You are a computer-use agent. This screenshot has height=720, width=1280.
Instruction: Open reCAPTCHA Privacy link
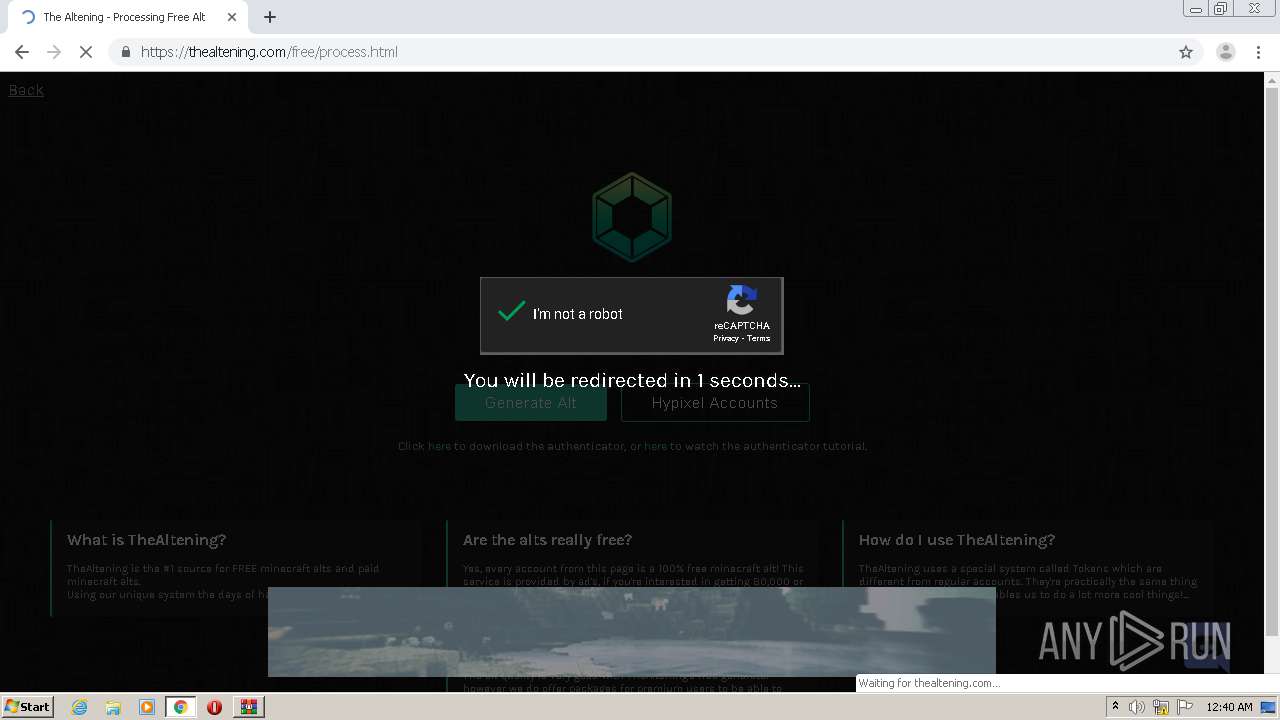pos(726,338)
